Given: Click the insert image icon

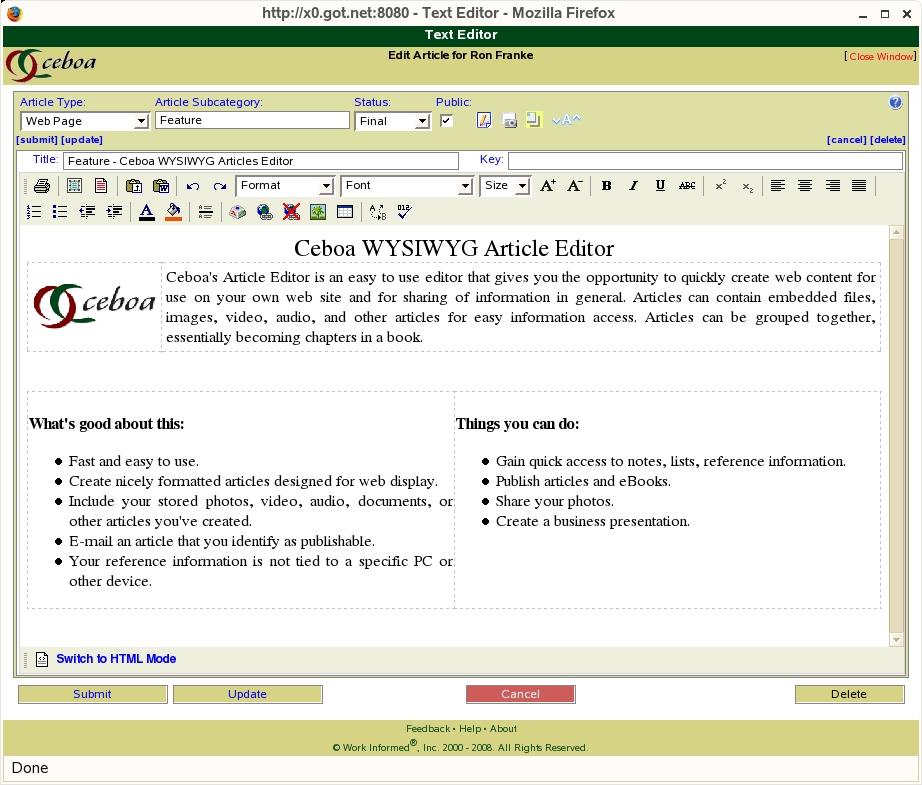Looking at the screenshot, I should pyautogui.click(x=318, y=212).
